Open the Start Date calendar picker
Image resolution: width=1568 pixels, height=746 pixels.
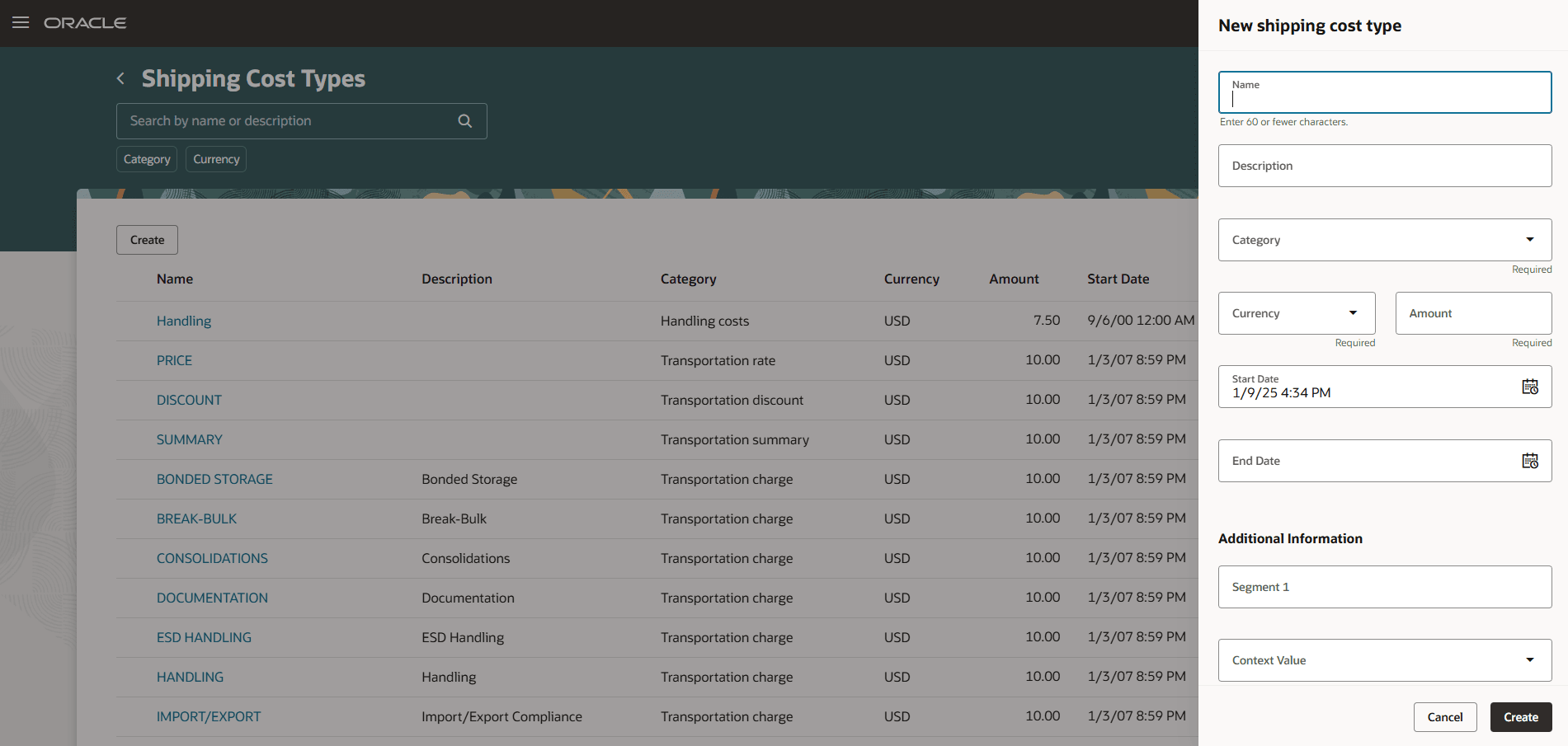pyautogui.click(x=1531, y=386)
